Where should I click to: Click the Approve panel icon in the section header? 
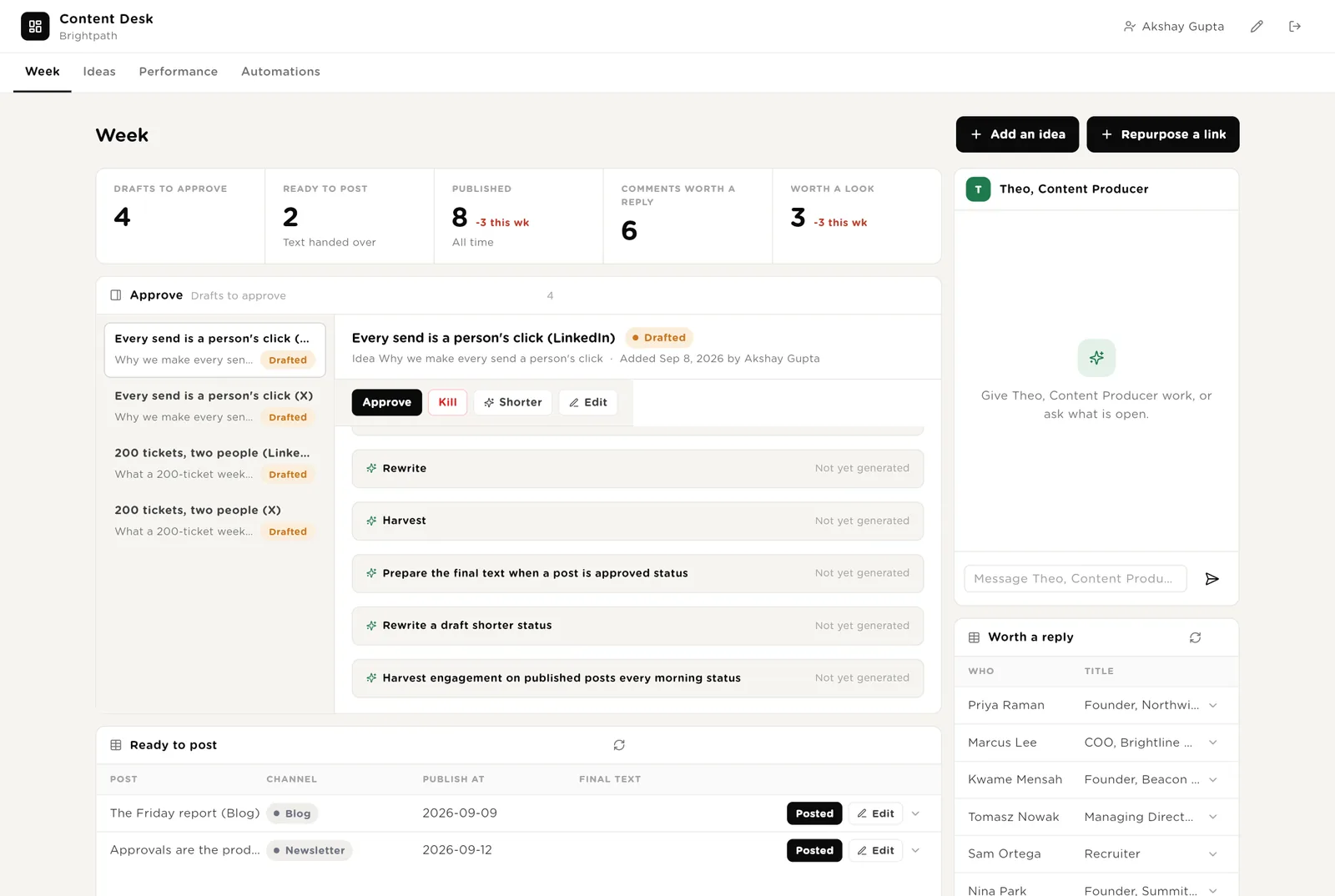point(116,295)
